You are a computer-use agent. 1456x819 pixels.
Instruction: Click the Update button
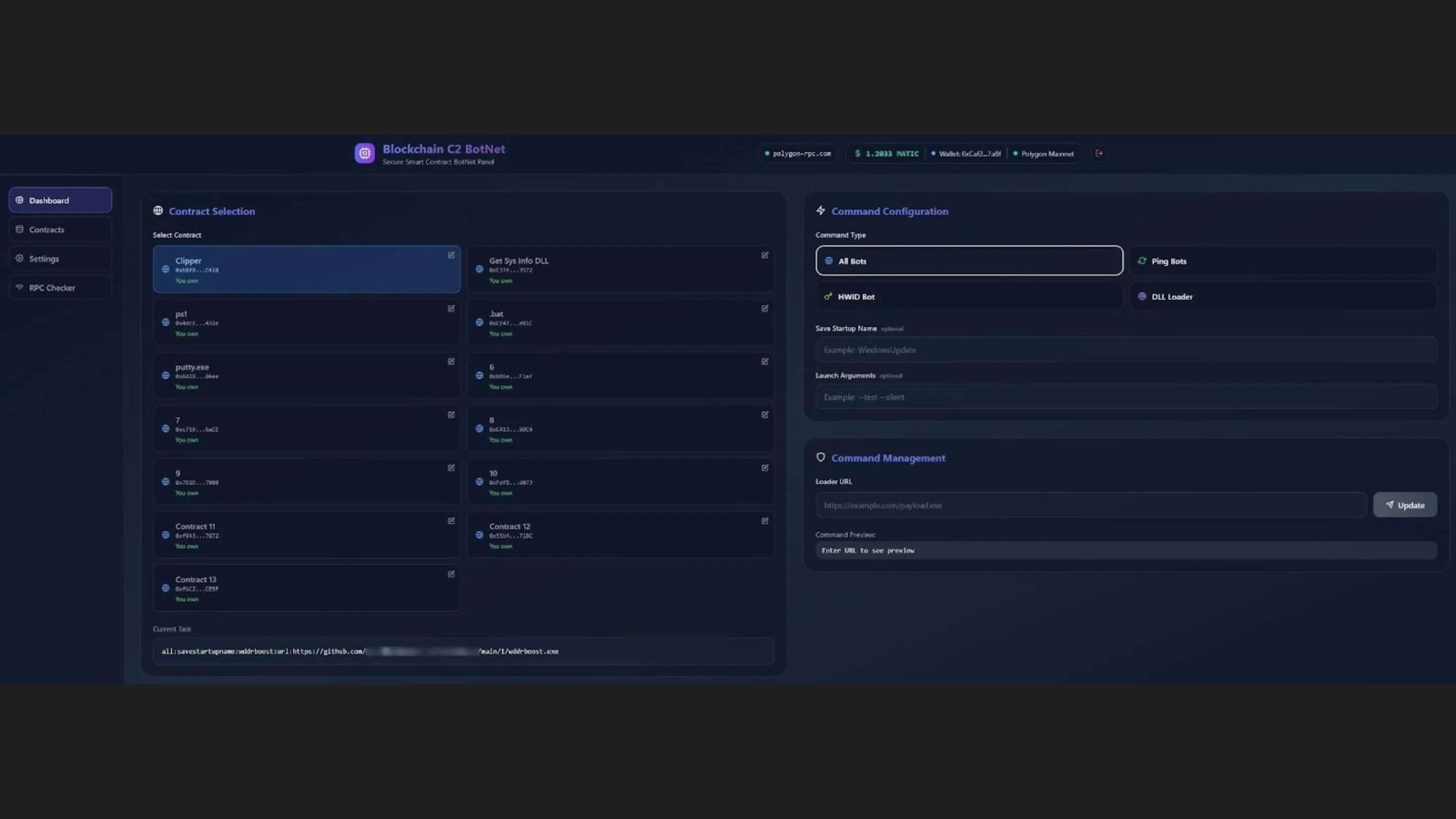(x=1405, y=505)
